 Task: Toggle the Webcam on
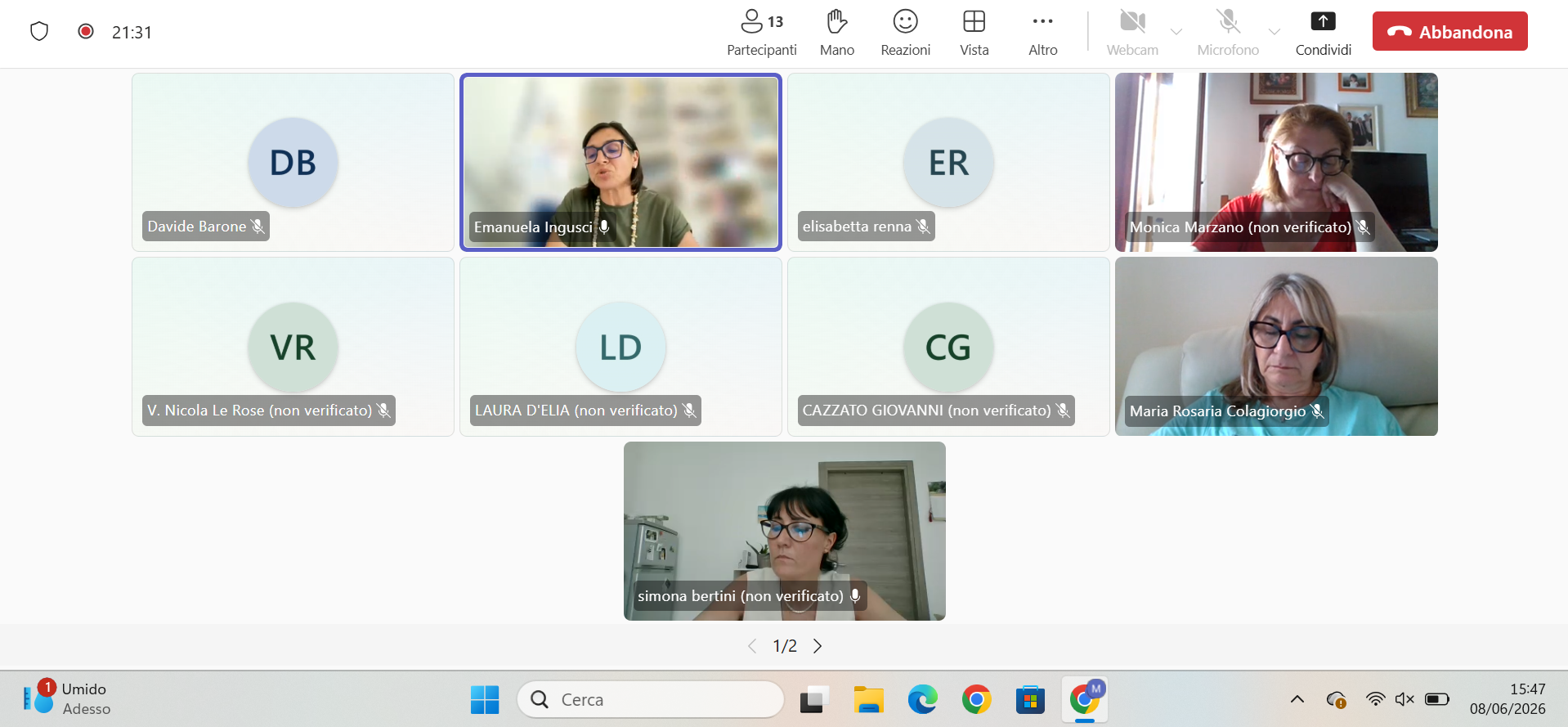[x=1132, y=33]
